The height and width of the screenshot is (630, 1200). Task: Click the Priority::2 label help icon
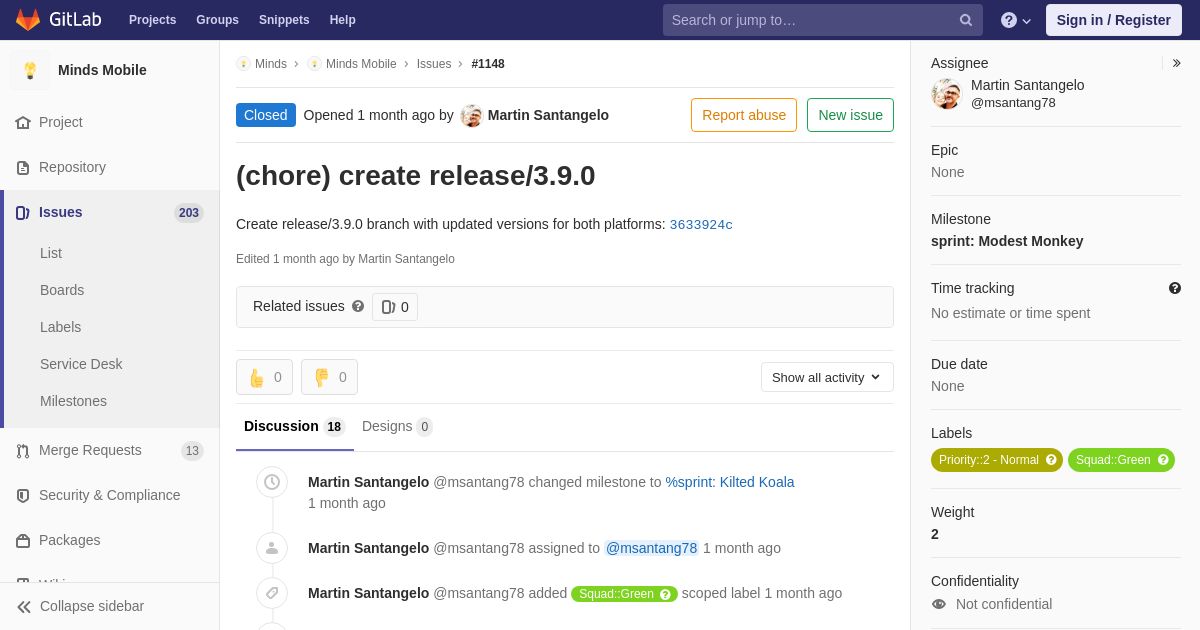point(1051,460)
